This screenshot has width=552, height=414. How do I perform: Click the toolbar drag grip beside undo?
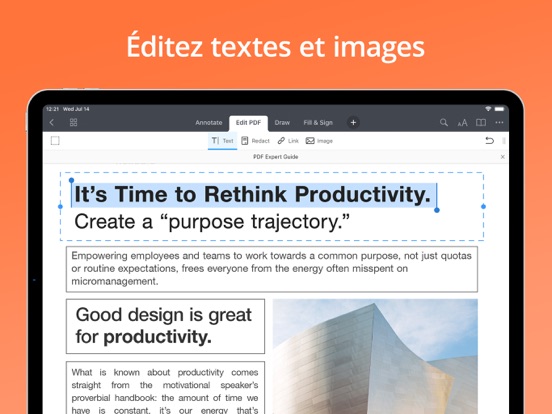point(504,141)
